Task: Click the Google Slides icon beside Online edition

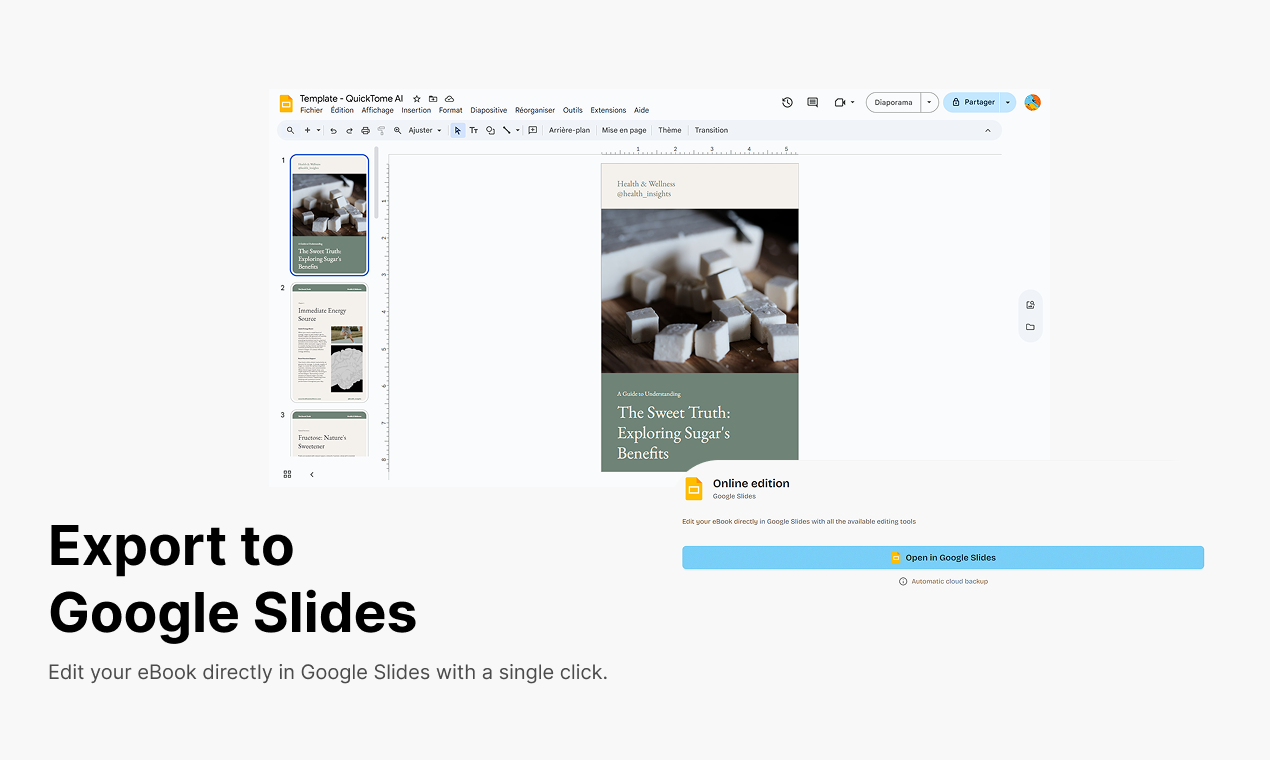Action: coord(693,488)
